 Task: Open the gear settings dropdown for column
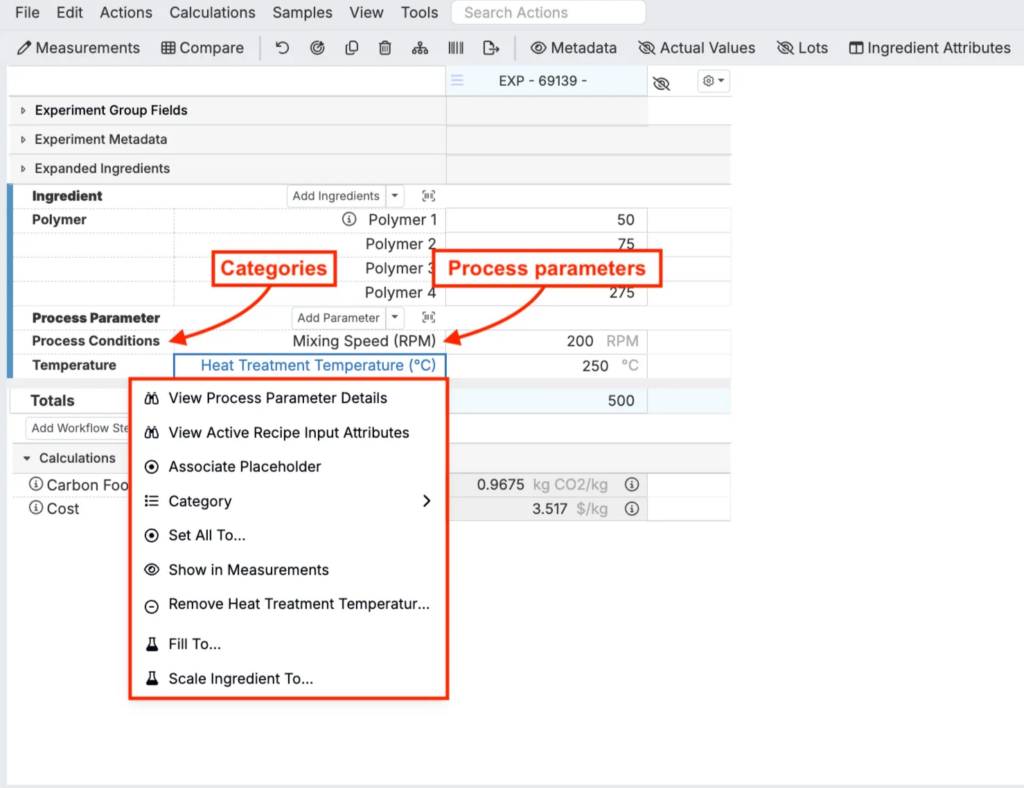tap(713, 81)
